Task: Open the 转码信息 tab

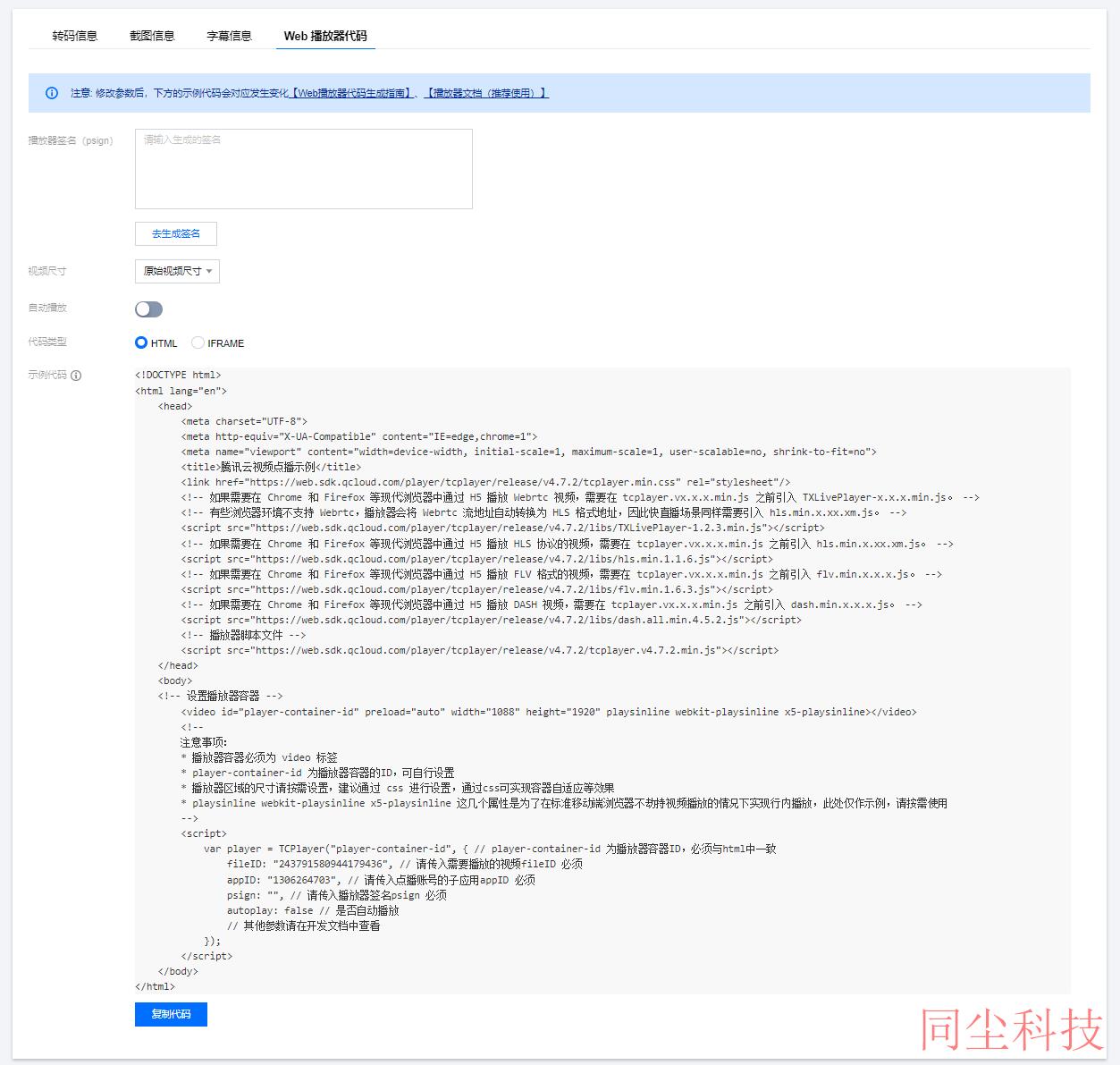Action: click(x=75, y=36)
